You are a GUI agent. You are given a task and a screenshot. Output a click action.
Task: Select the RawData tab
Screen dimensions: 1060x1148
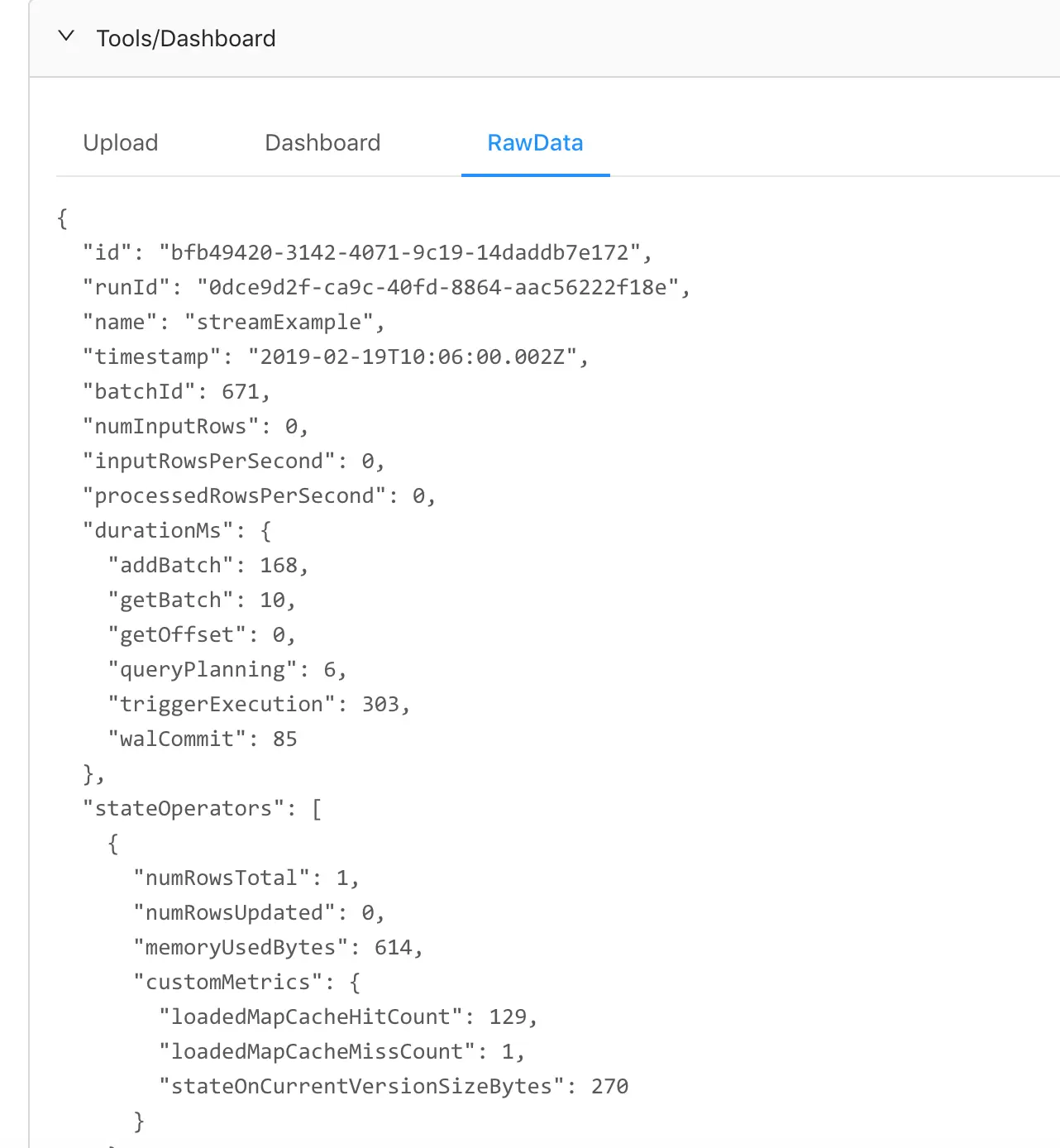point(535,142)
